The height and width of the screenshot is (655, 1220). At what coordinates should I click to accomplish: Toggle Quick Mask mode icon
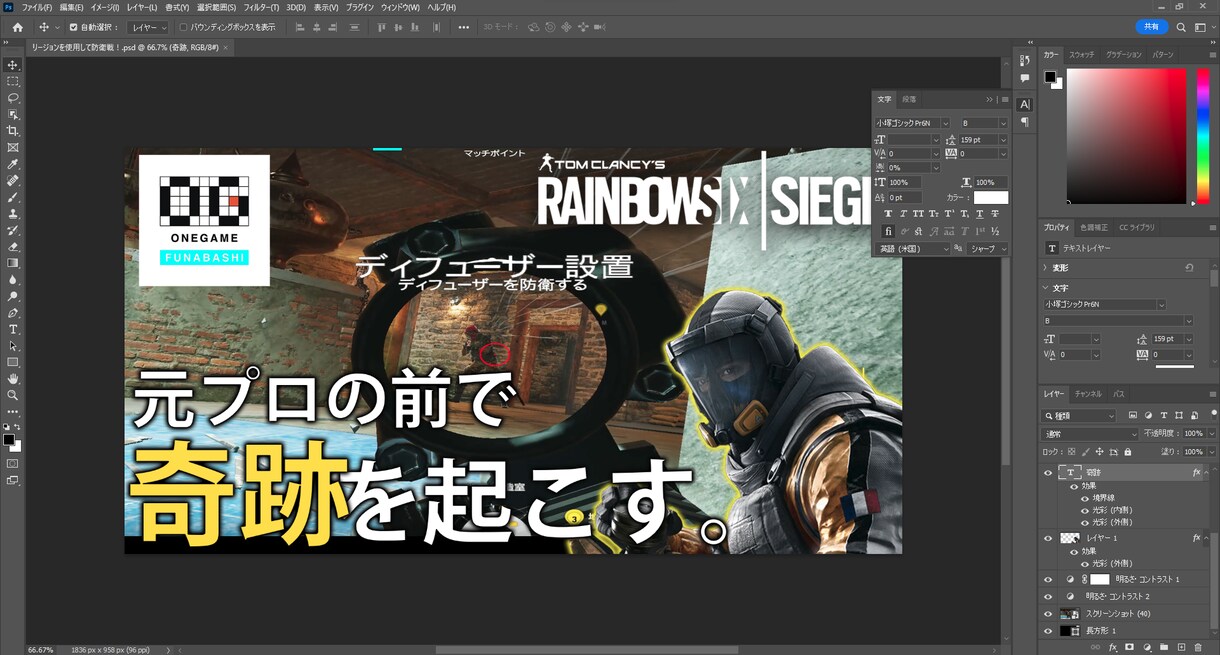(x=13, y=464)
